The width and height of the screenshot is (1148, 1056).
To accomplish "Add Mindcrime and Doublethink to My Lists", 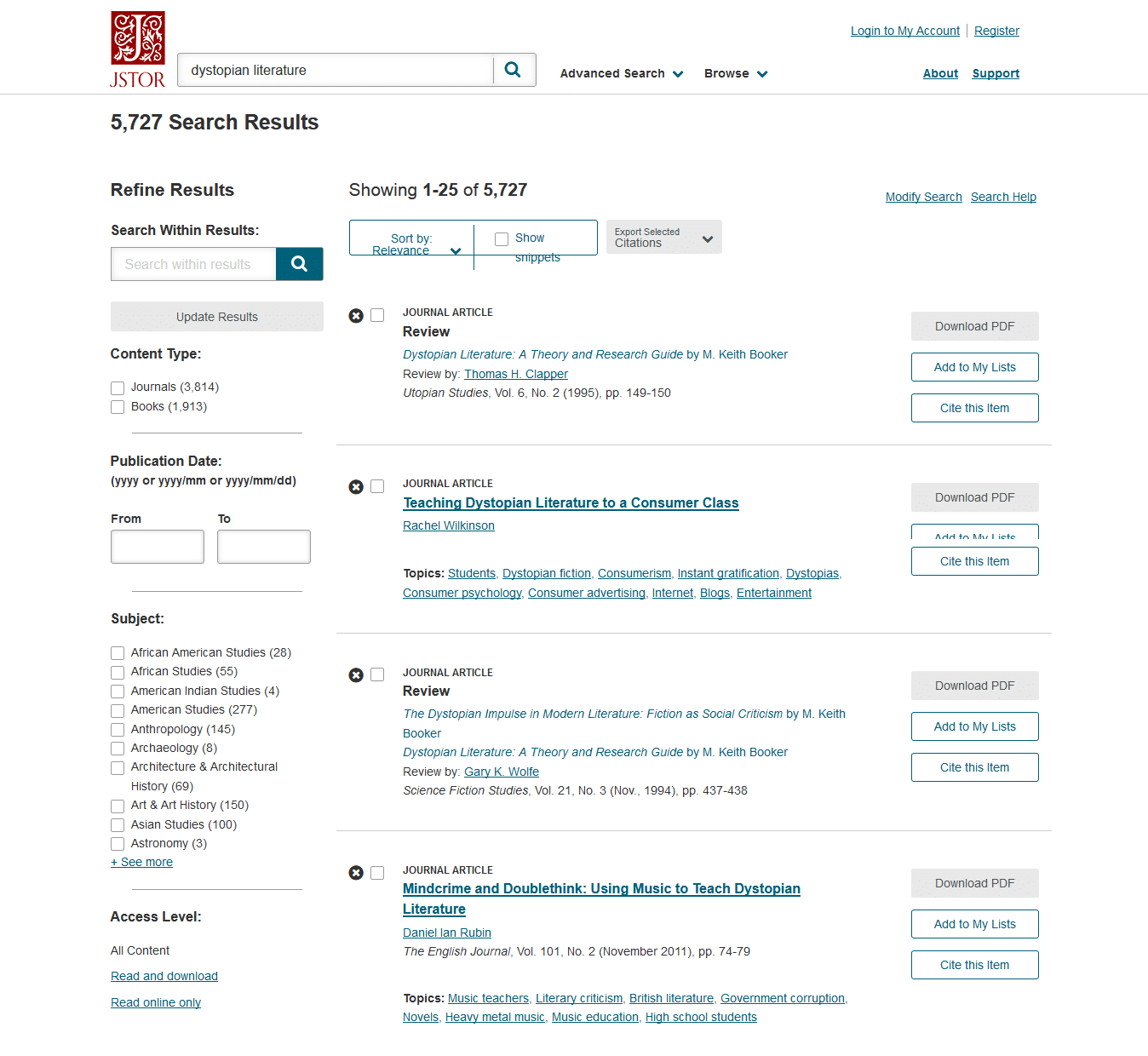I will [975, 924].
